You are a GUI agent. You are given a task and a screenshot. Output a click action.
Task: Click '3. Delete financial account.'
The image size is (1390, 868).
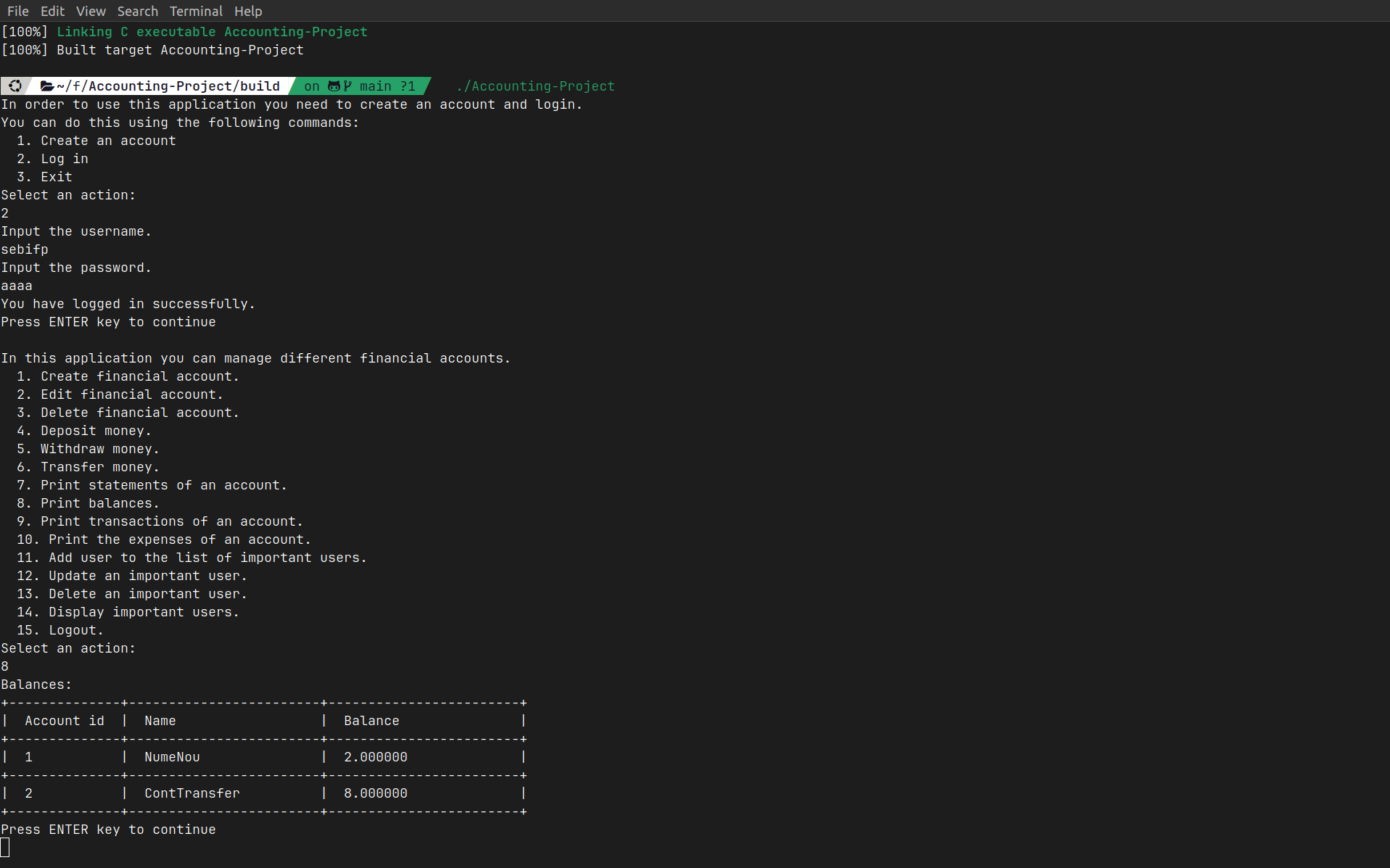tap(128, 413)
